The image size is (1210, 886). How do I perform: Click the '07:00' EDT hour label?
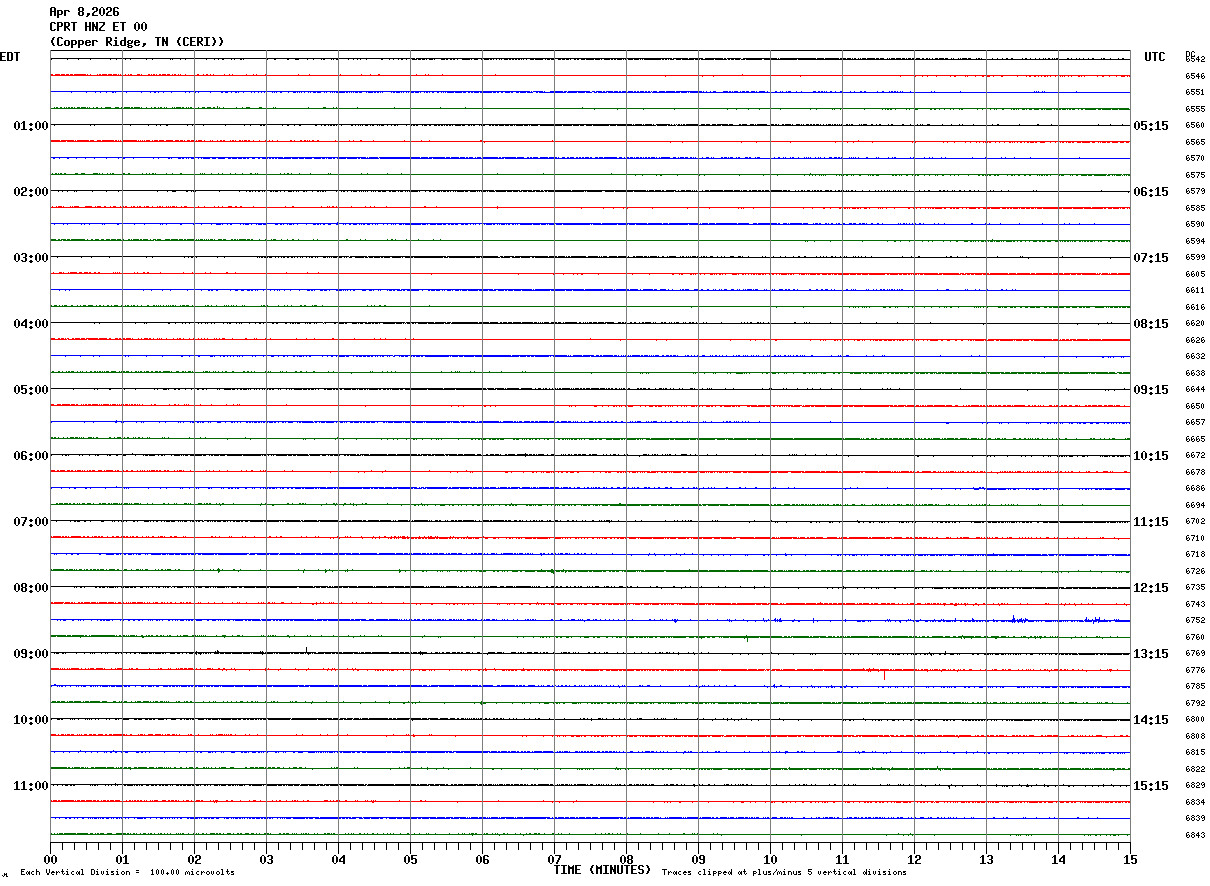30,522
